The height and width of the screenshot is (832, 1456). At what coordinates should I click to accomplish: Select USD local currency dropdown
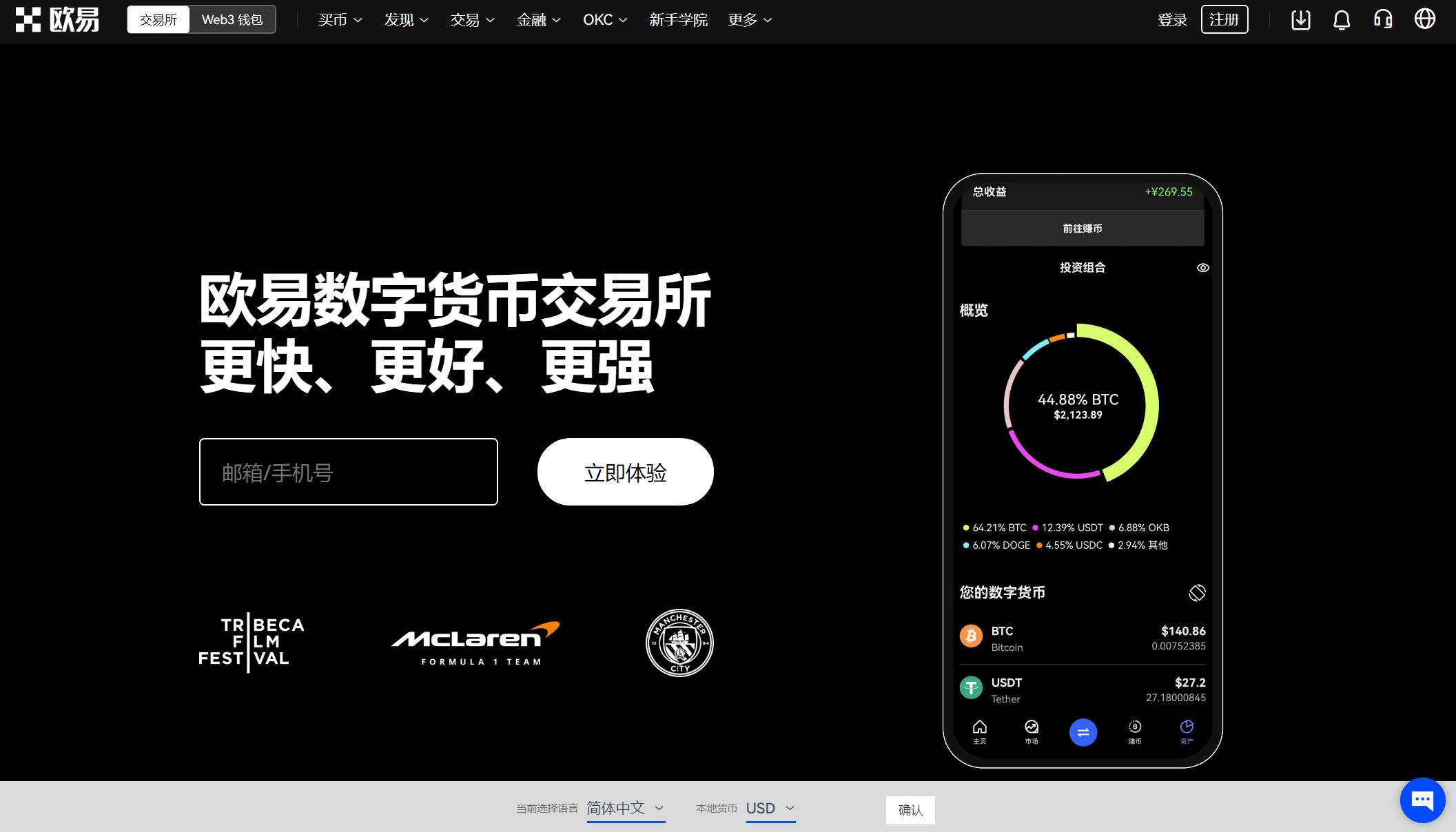pyautogui.click(x=770, y=808)
